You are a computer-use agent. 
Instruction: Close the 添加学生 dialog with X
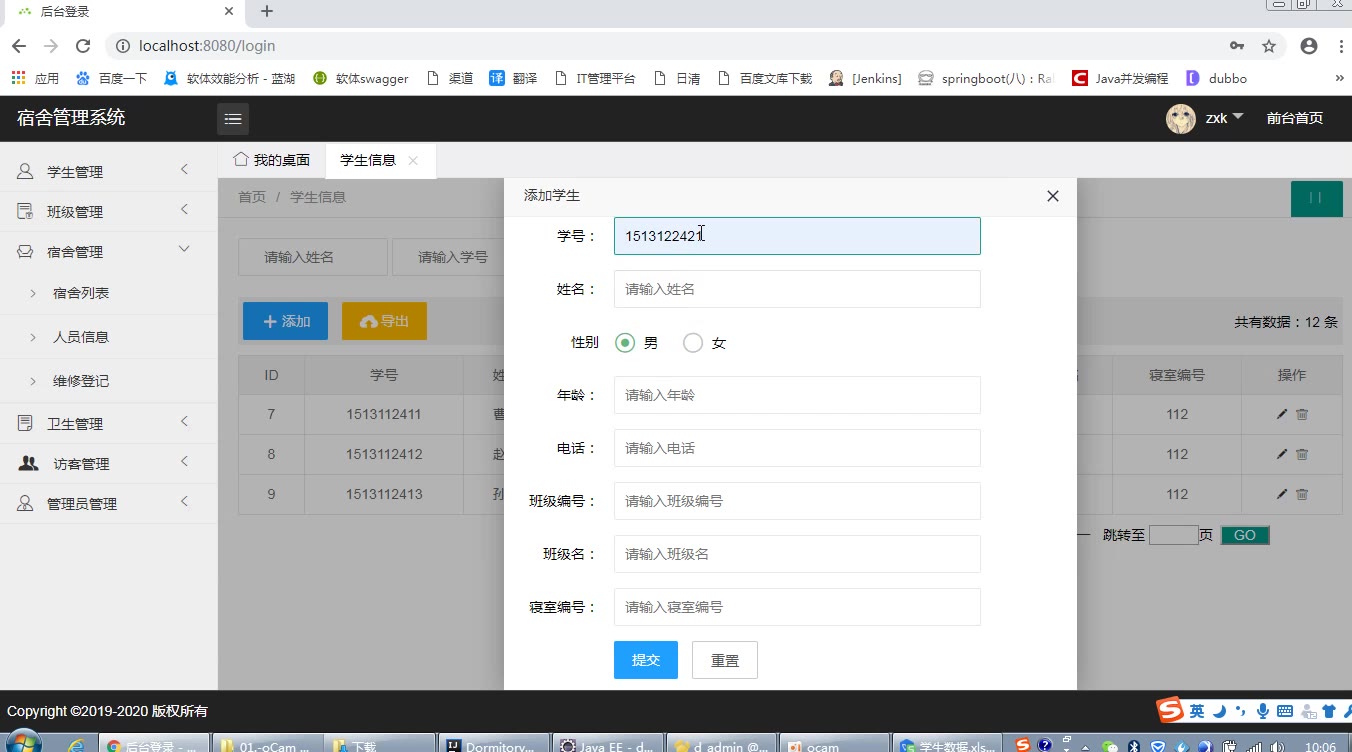click(1052, 196)
